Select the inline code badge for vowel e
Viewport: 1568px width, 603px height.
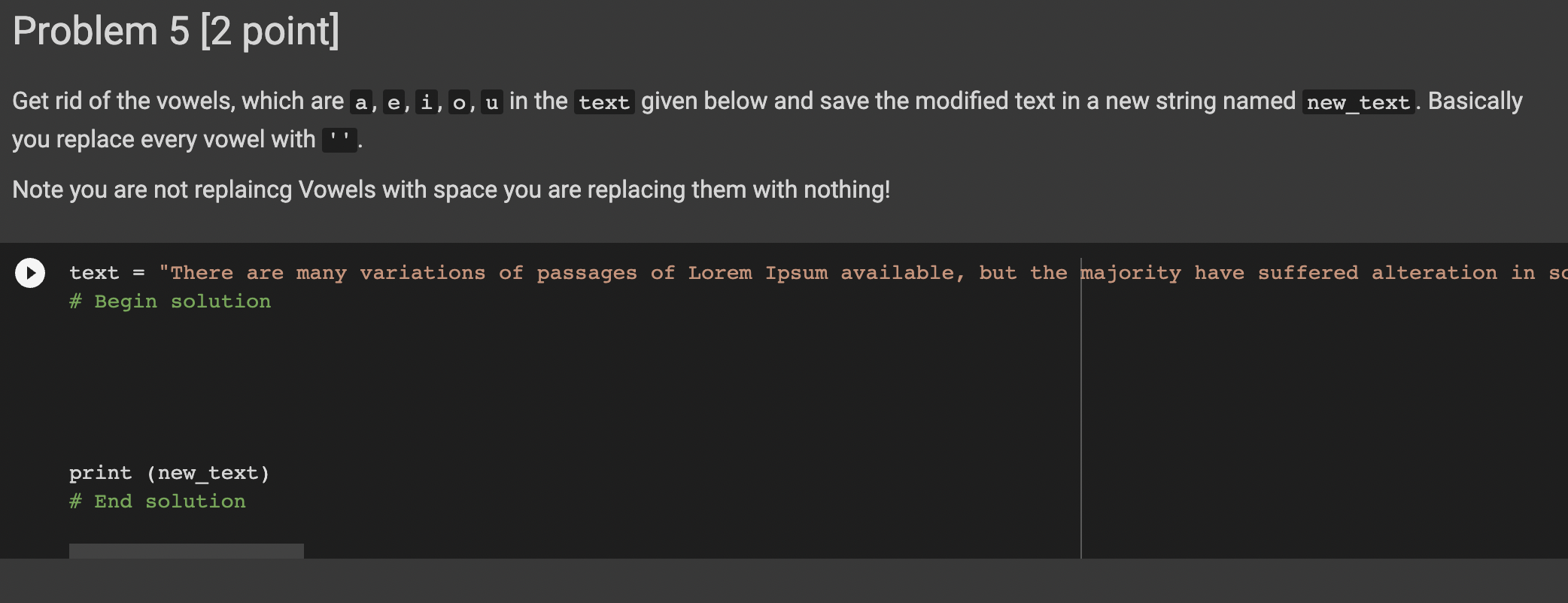pyautogui.click(x=392, y=102)
